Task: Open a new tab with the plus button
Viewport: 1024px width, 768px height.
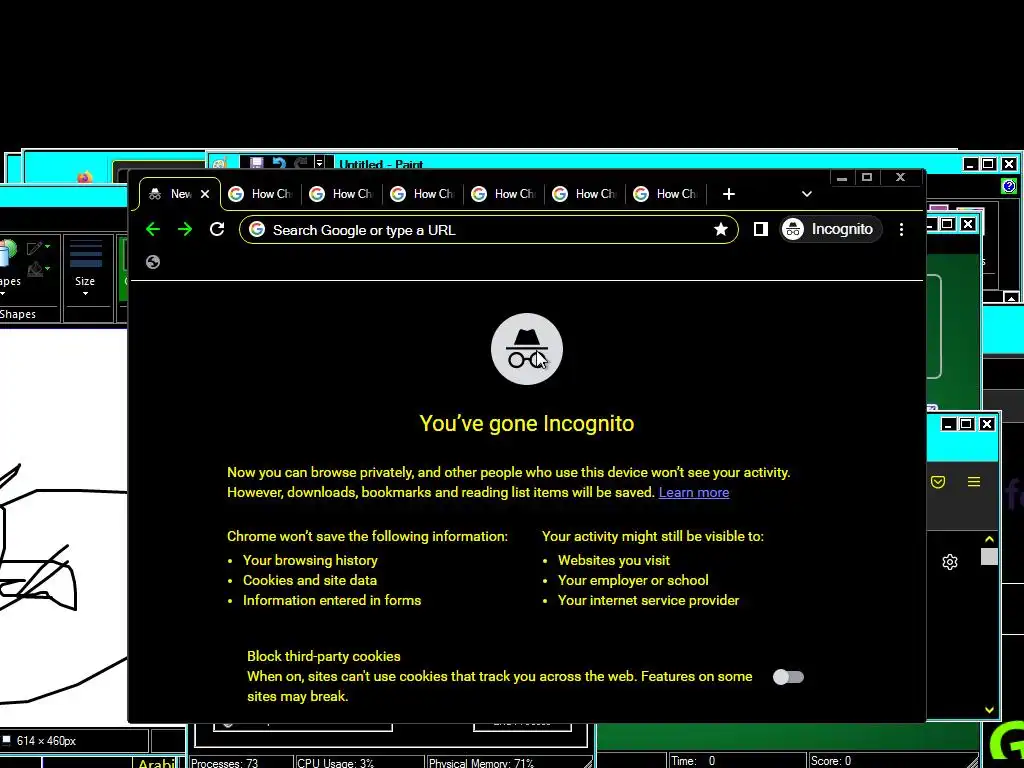Action: point(729,194)
